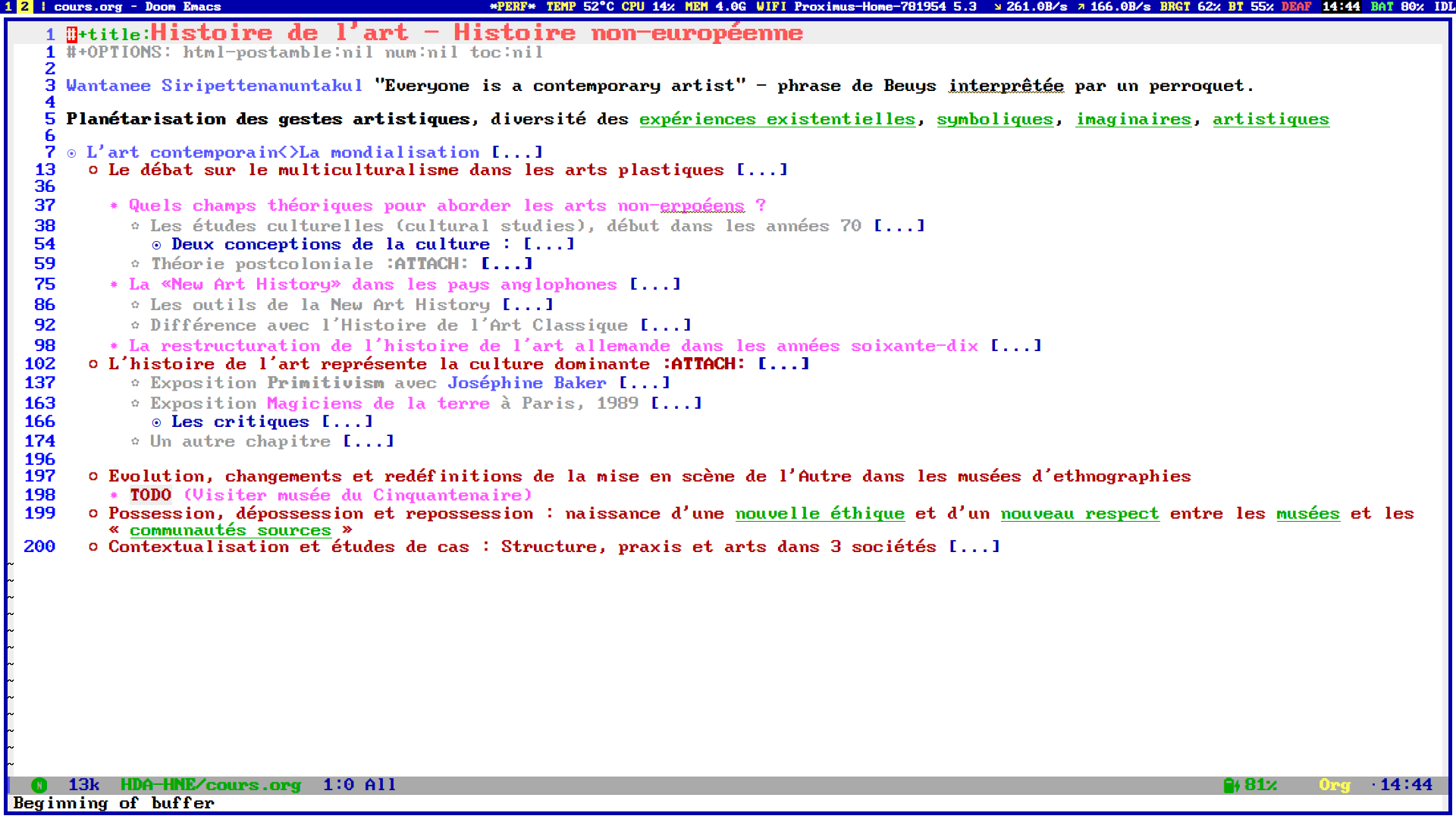
Task: Click the *PERF* indicator in top bar
Action: (513, 7)
